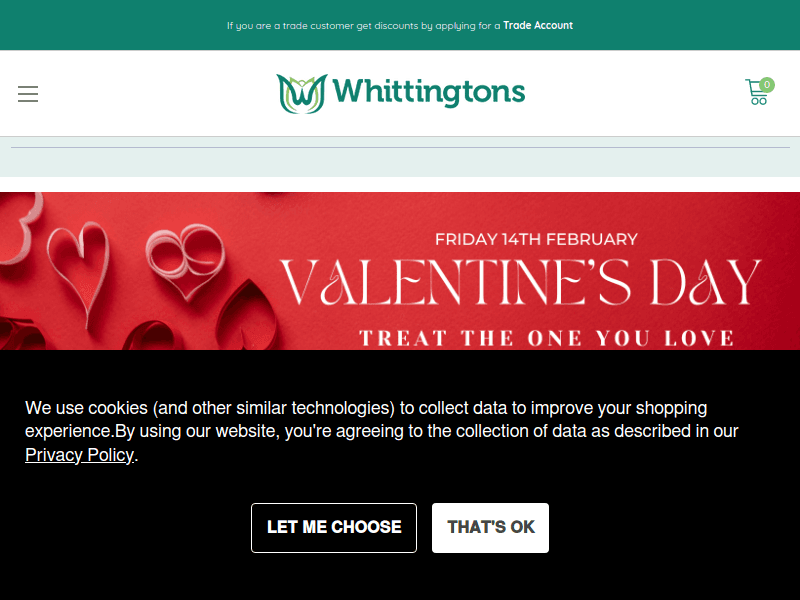Select the TREAT THE ONE YOU LOVE banner
Image resolution: width=800 pixels, height=600 pixels.
tap(537, 337)
